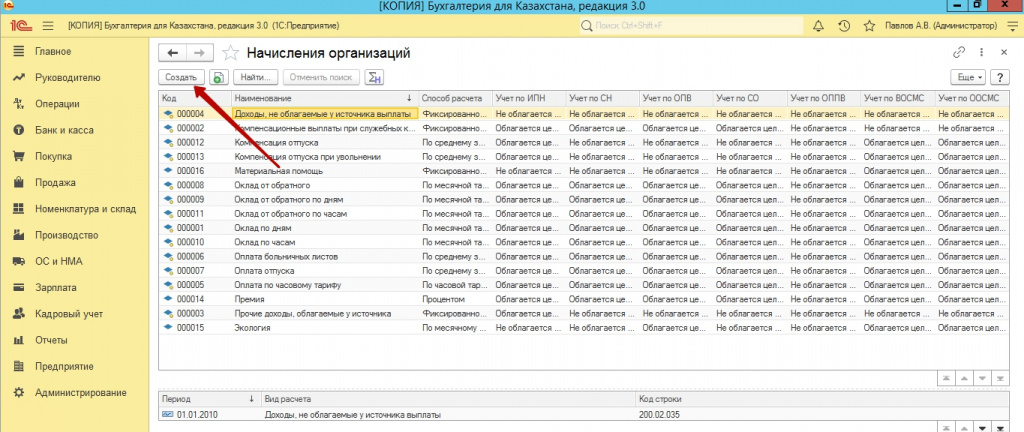Select the row Материальная помощь
1024x432 pixels.
(x=584, y=171)
